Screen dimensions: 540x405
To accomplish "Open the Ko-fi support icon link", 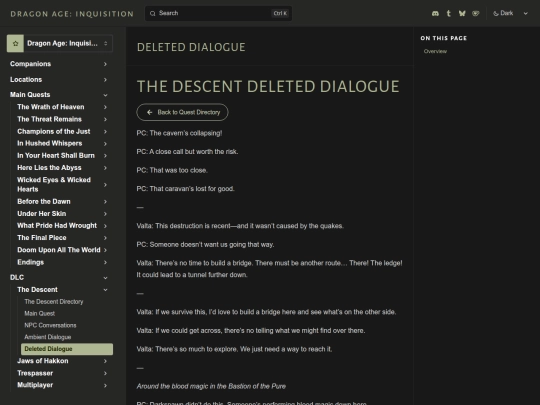I will [476, 13].
